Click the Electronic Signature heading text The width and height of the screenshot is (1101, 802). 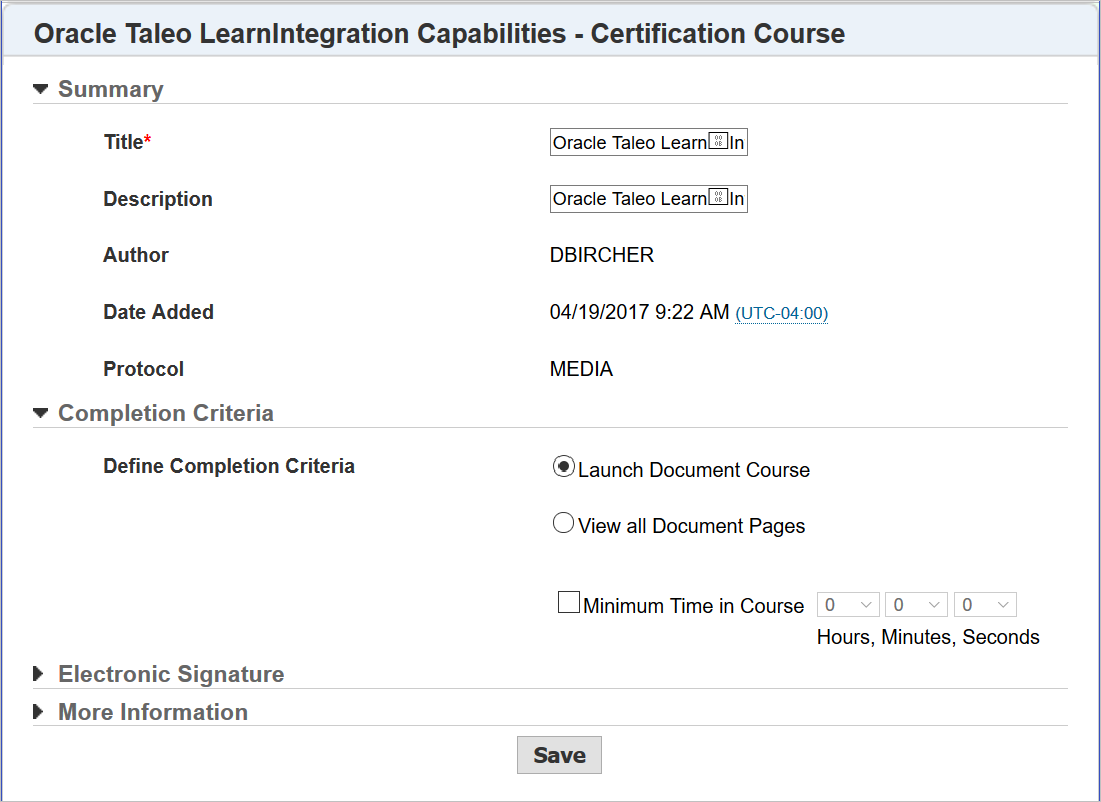171,674
